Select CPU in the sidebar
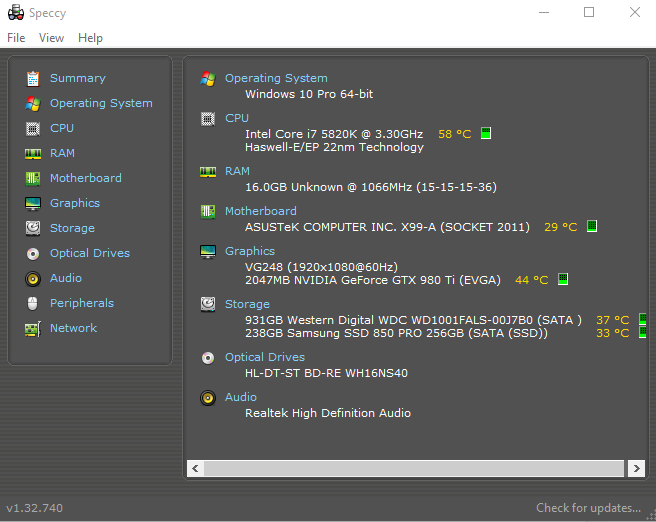Screen dimensions: 656x522 (x=62, y=128)
